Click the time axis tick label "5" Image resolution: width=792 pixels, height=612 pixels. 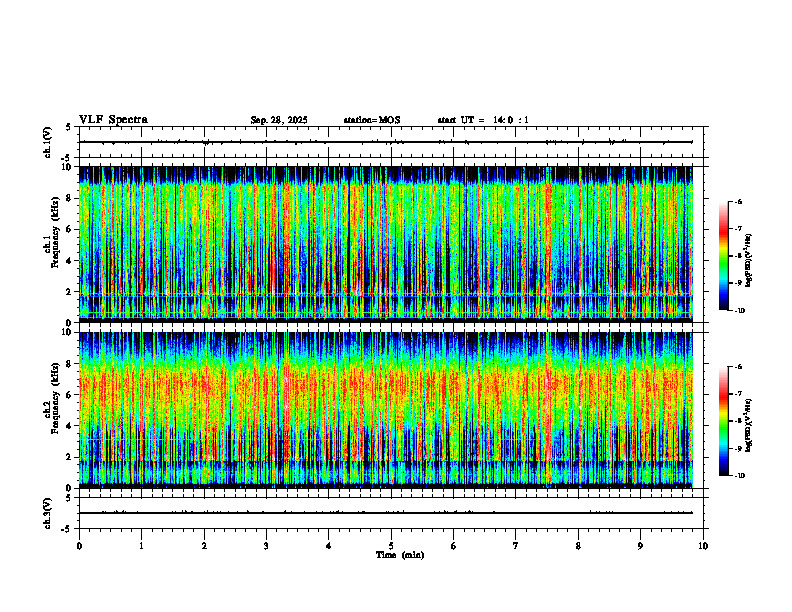(x=391, y=546)
